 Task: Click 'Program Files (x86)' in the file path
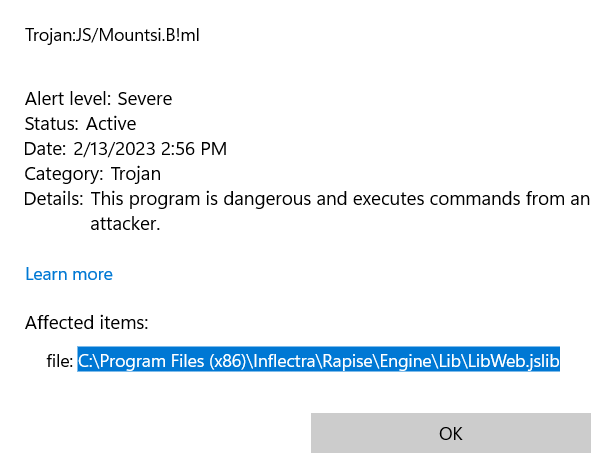(x=168, y=361)
